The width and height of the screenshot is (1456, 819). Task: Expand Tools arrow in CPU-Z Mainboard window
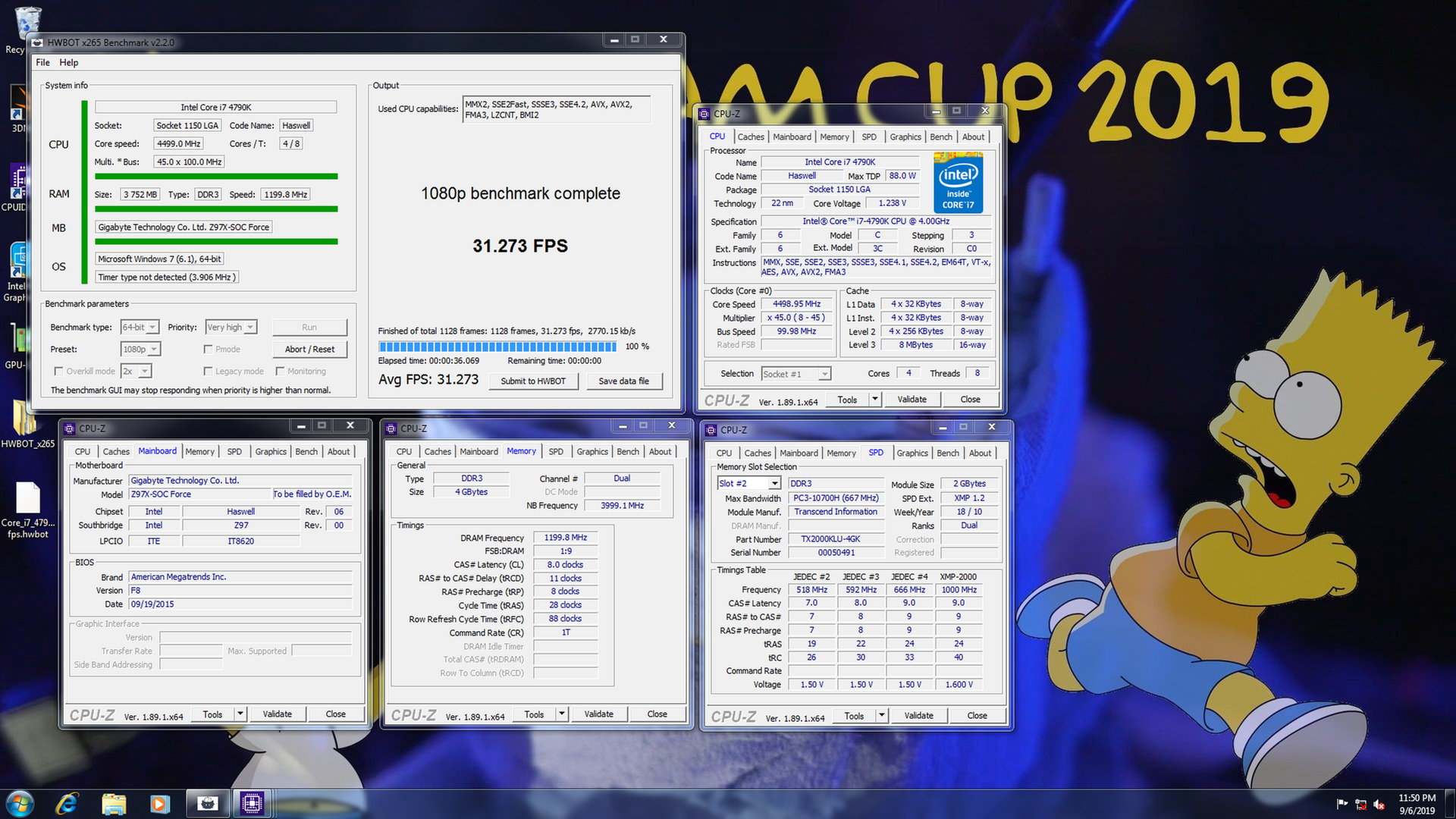click(240, 714)
